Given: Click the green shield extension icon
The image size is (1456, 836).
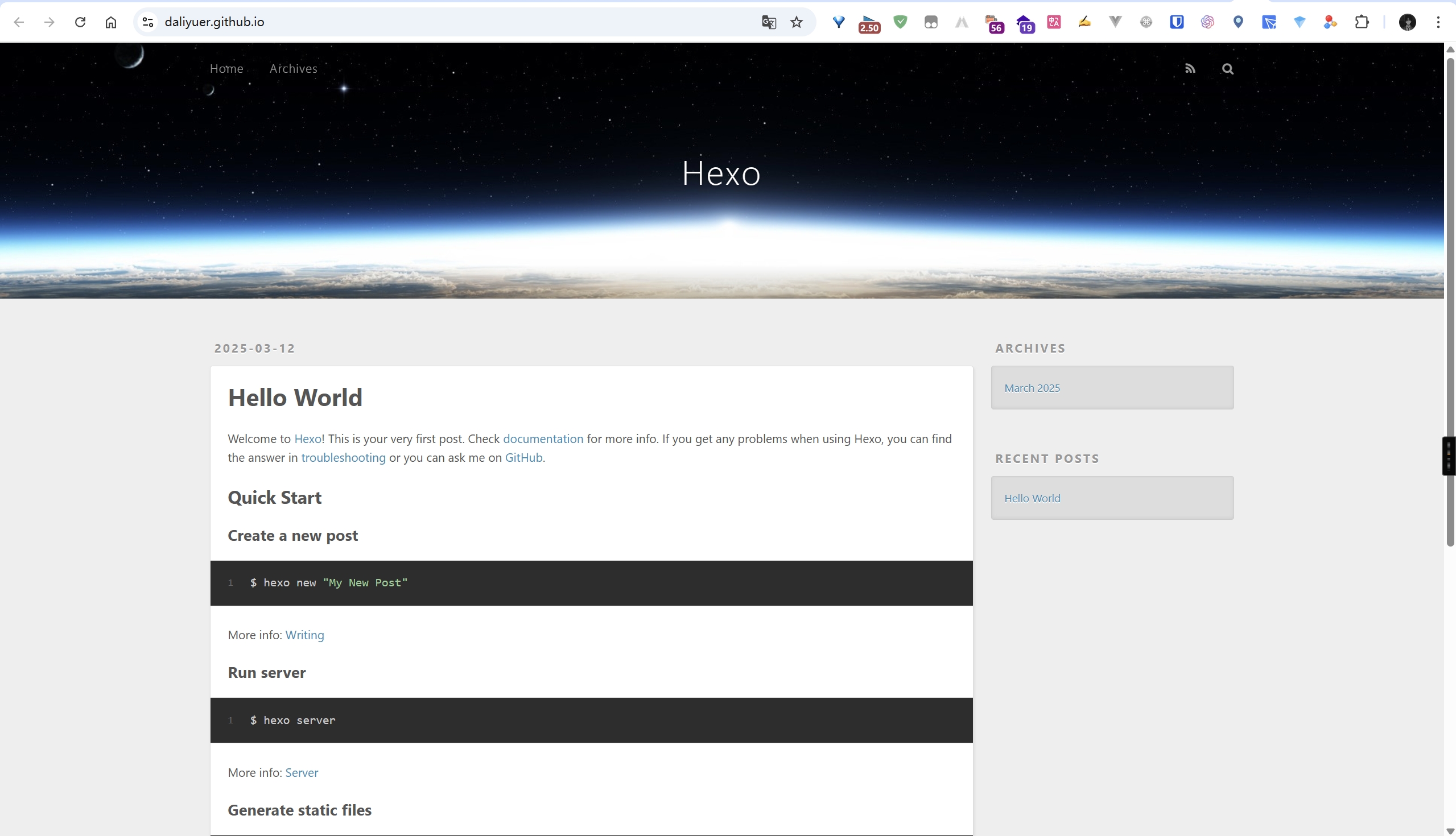Looking at the screenshot, I should (x=900, y=22).
